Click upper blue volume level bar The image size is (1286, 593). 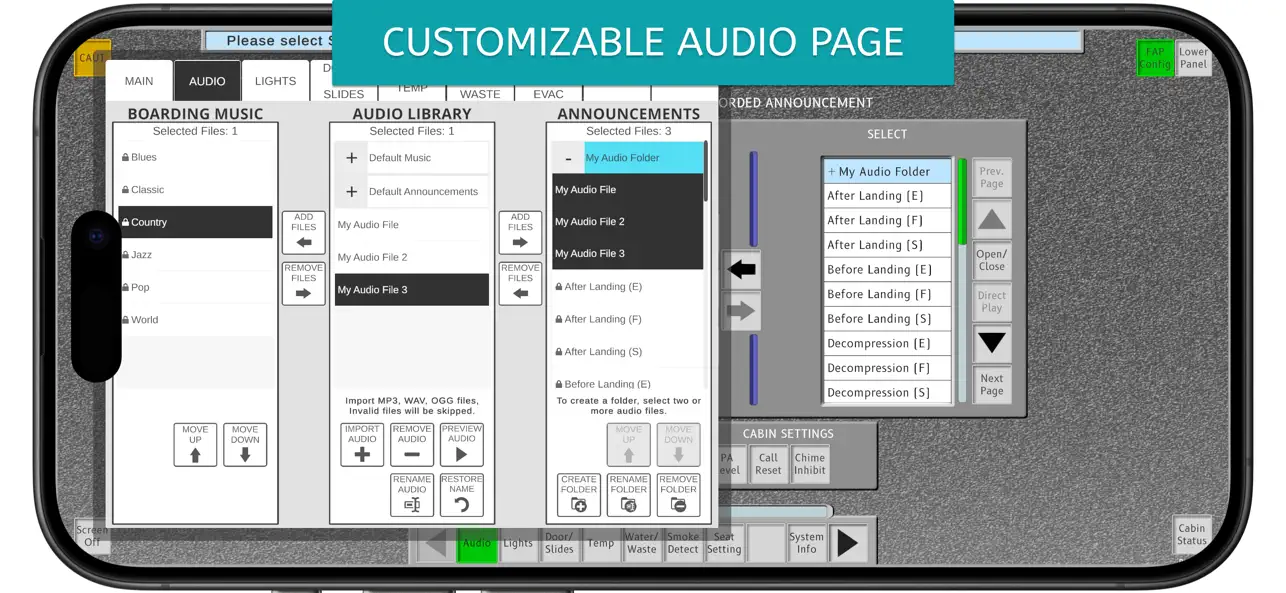754,199
